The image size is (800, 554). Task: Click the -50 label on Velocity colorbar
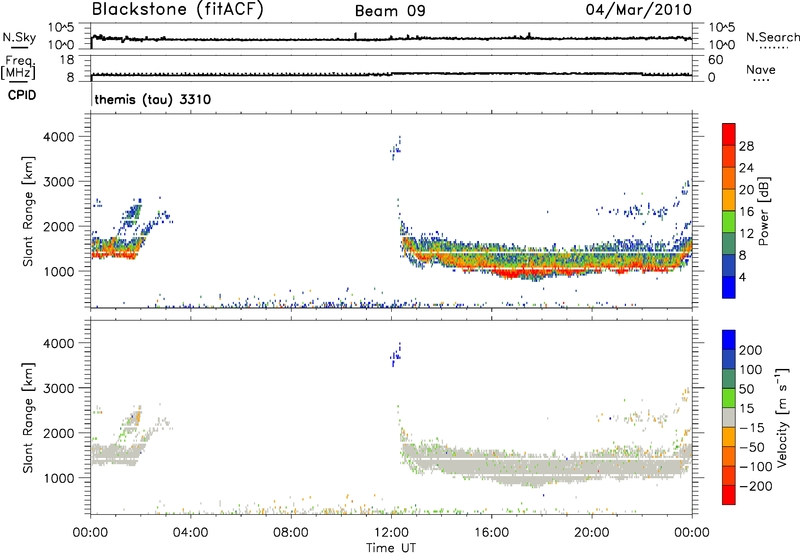752,447
